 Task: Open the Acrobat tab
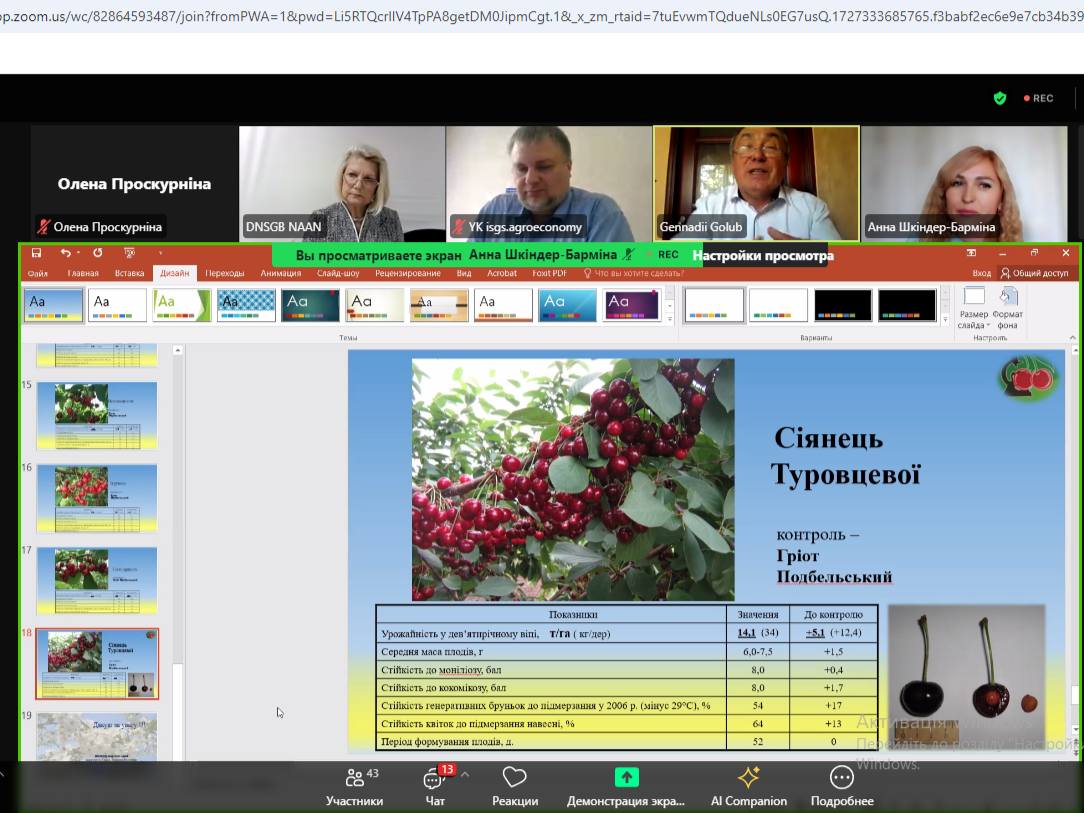pos(502,273)
